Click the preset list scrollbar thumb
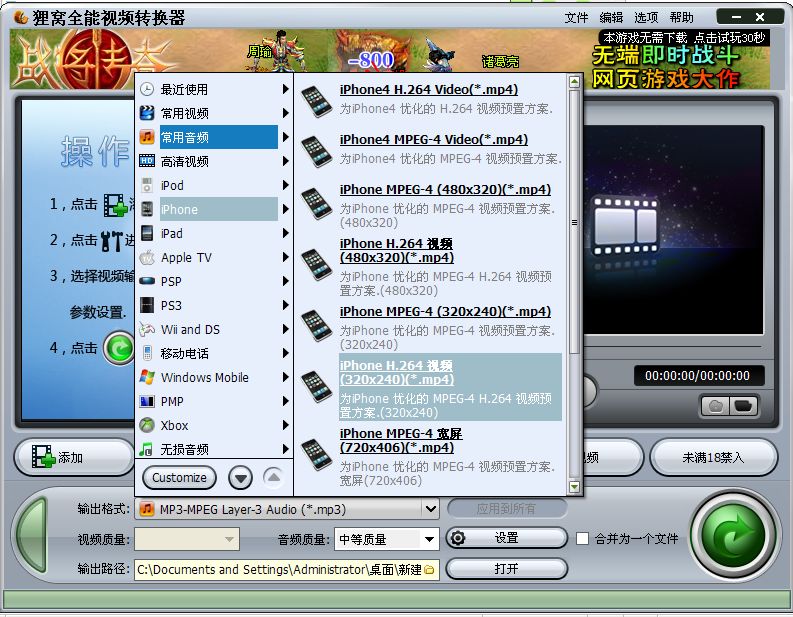 (574, 222)
